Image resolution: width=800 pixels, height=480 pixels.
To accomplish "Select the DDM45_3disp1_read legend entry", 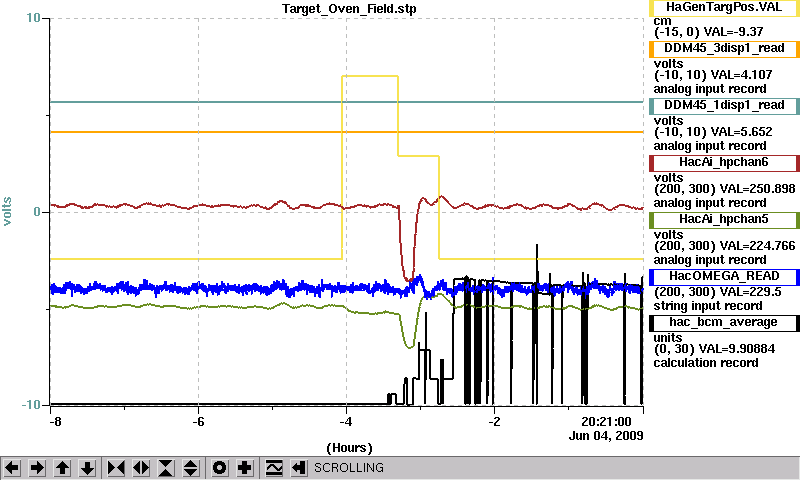I will click(x=724, y=48).
